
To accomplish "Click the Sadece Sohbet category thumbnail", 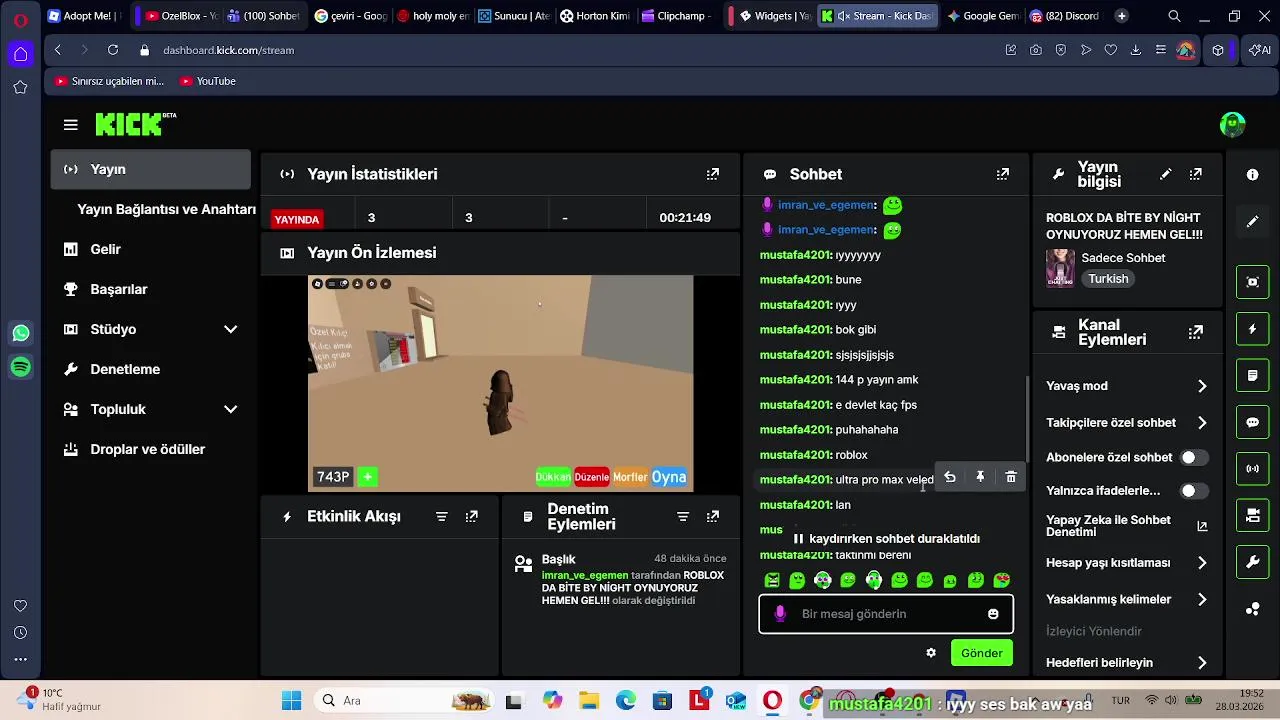I will (1060, 268).
